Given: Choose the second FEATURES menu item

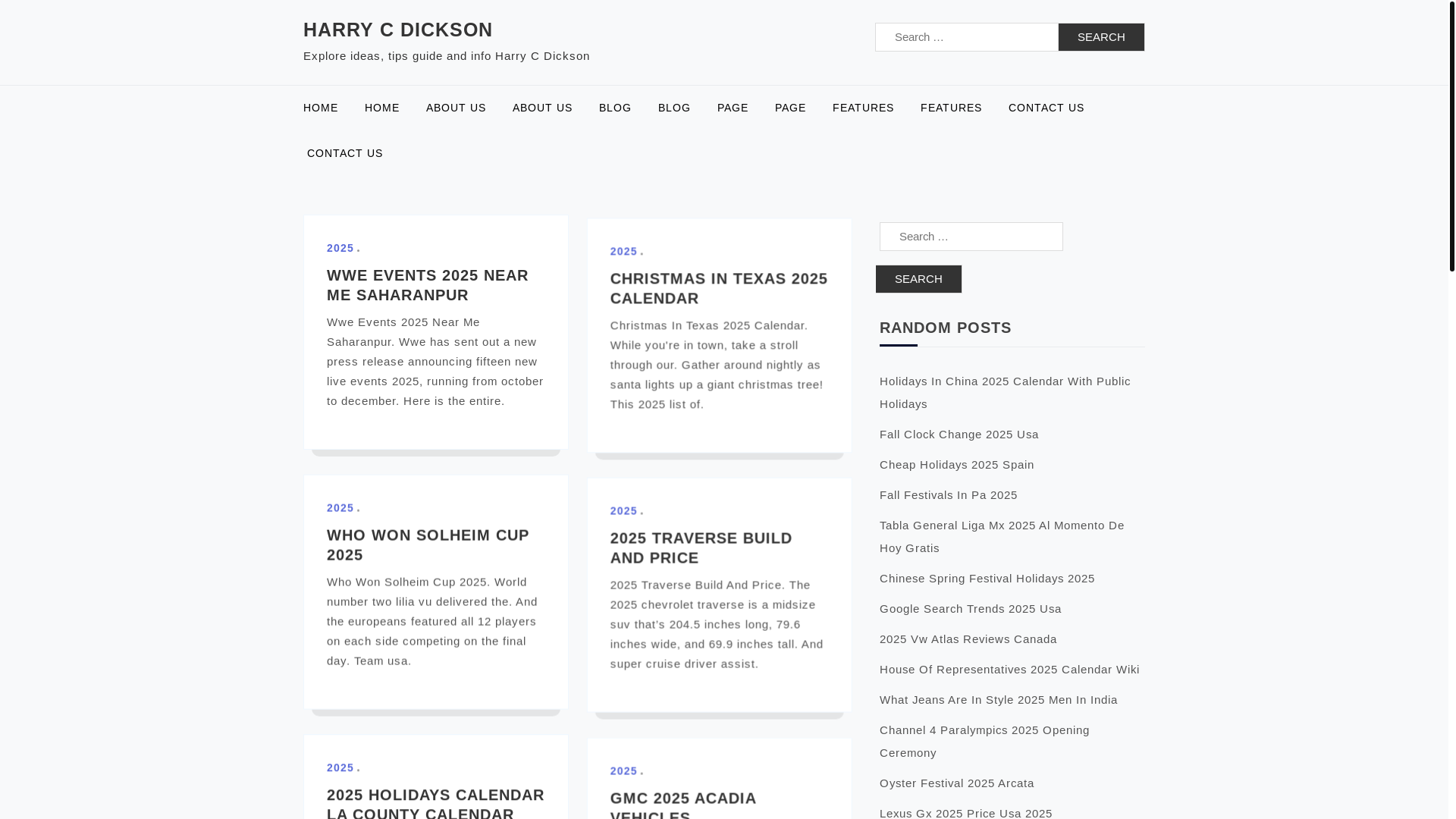Looking at the screenshot, I should coord(951,108).
